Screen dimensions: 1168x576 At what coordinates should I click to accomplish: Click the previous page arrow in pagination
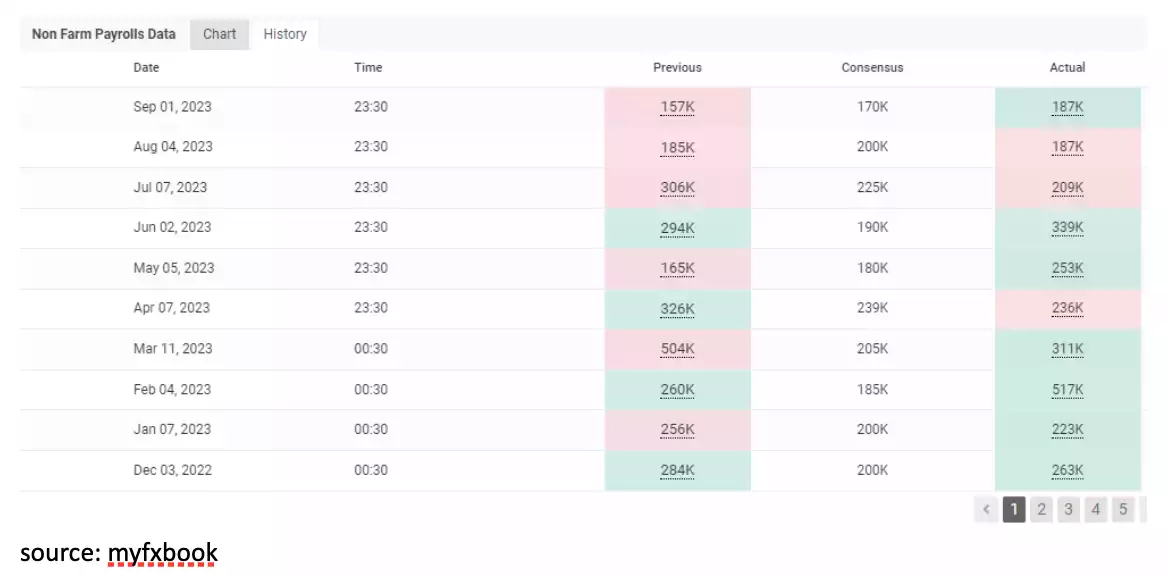click(x=986, y=510)
